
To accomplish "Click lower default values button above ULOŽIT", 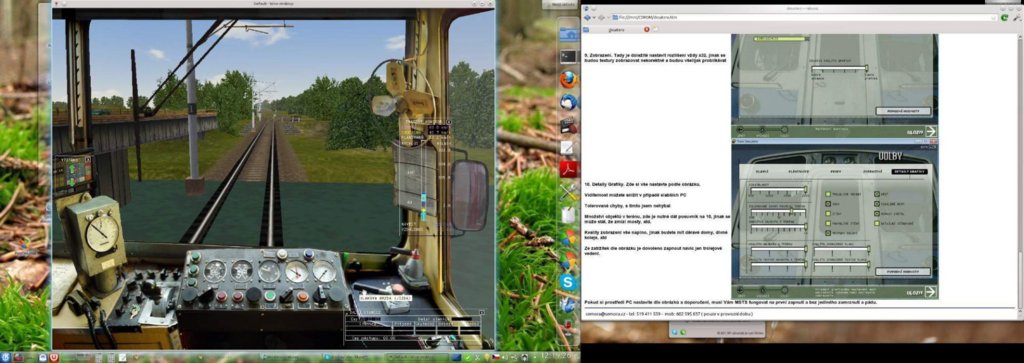I will tap(904, 272).
